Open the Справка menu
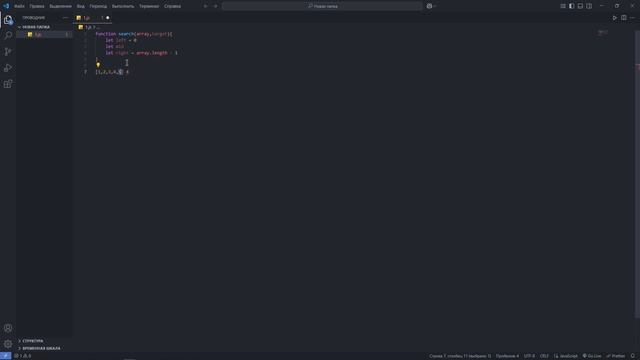The image size is (640, 360). click(172, 6)
